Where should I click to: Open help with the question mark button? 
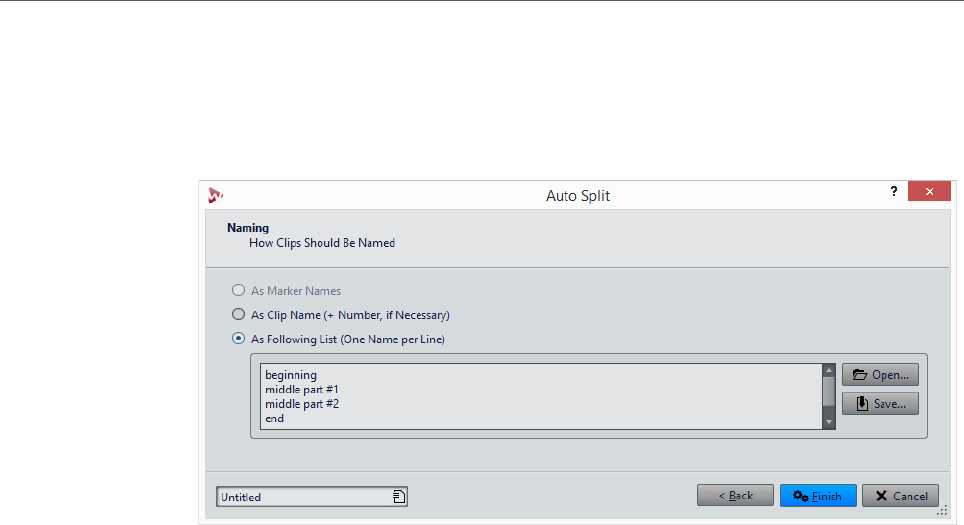coord(893,193)
